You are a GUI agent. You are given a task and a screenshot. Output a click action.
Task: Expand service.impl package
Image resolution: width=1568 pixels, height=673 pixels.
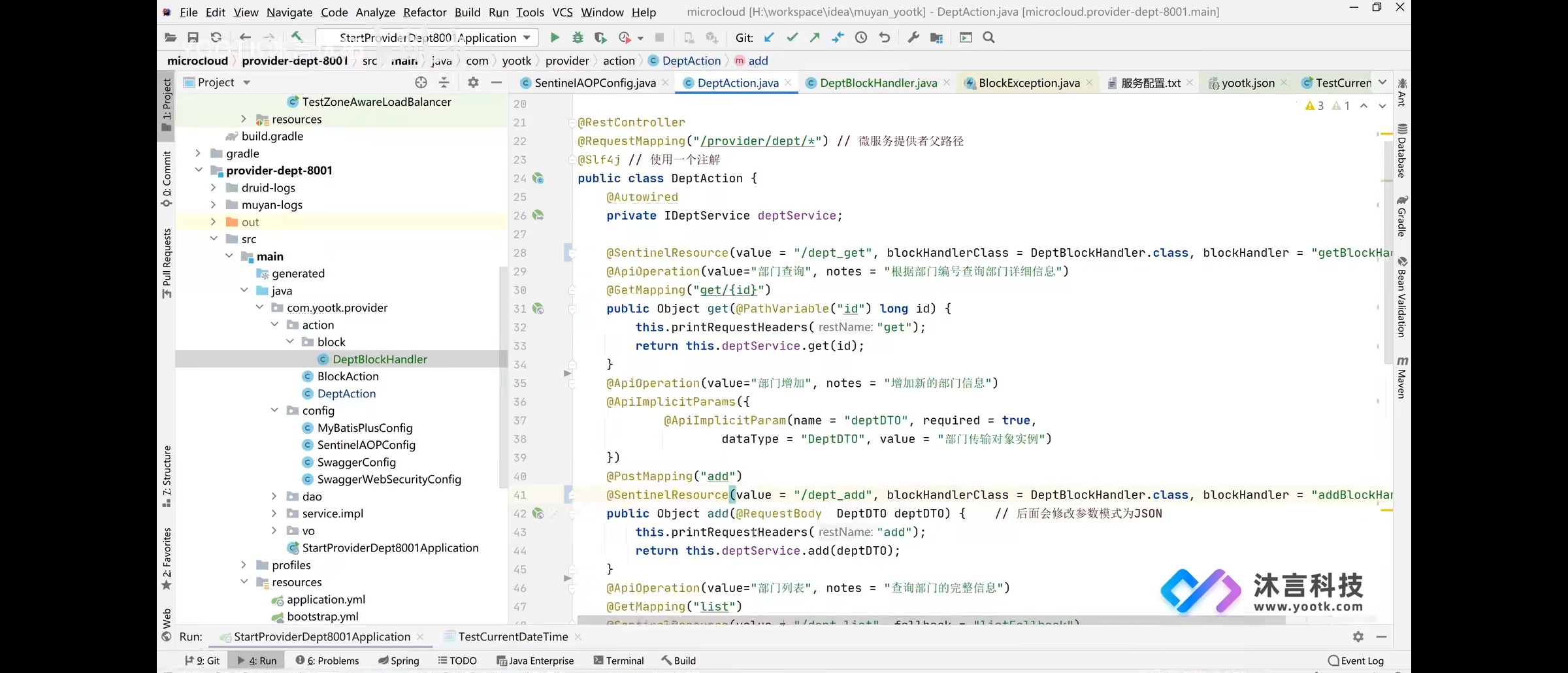click(x=274, y=514)
